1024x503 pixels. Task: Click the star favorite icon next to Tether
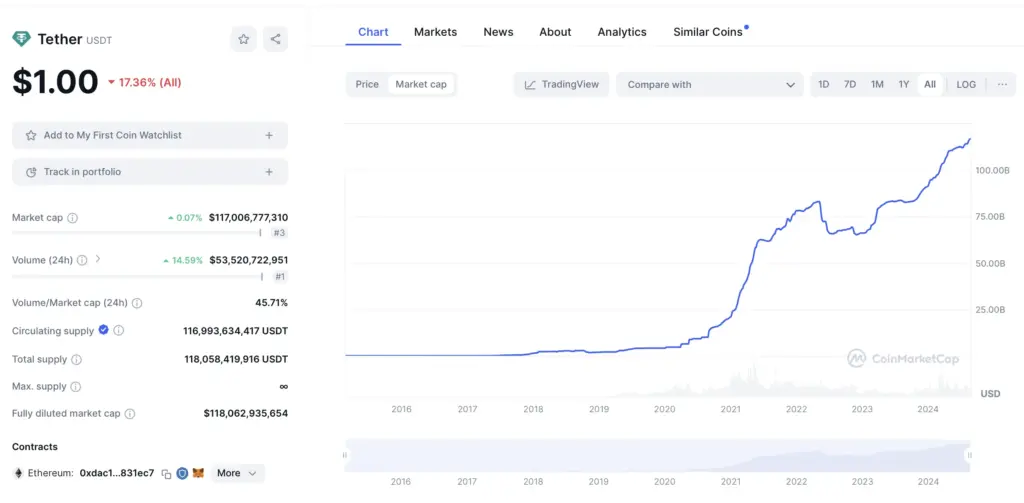pyautogui.click(x=244, y=39)
